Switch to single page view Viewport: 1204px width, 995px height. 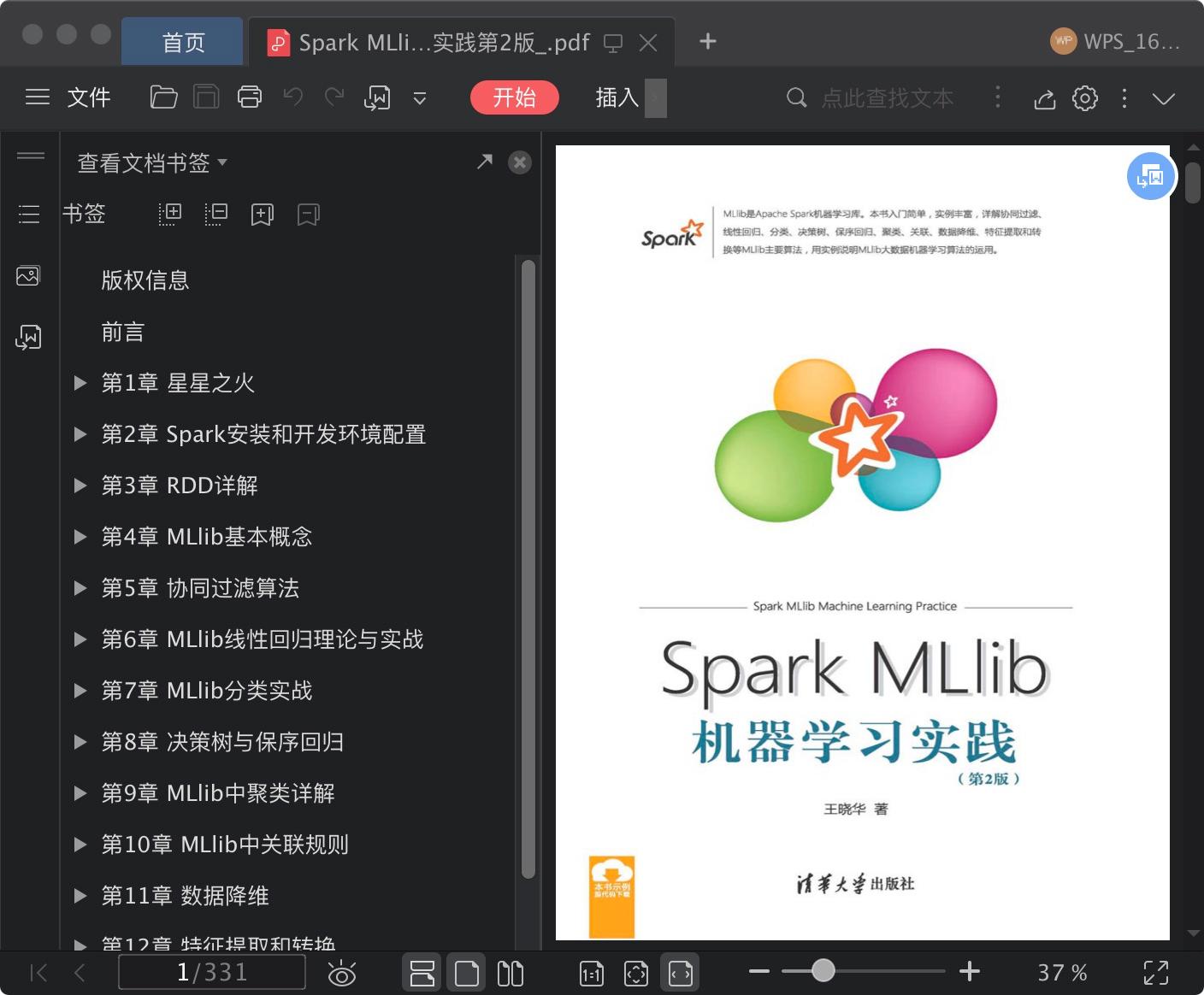467,973
